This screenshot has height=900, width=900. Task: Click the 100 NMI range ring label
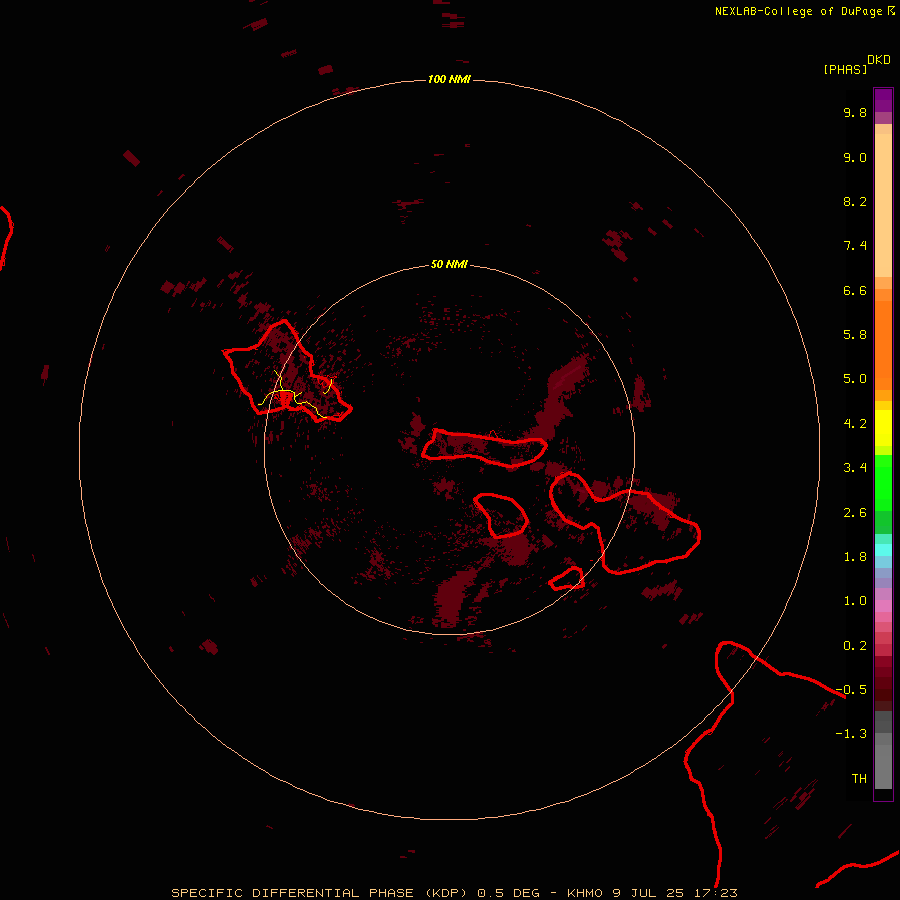[449, 79]
